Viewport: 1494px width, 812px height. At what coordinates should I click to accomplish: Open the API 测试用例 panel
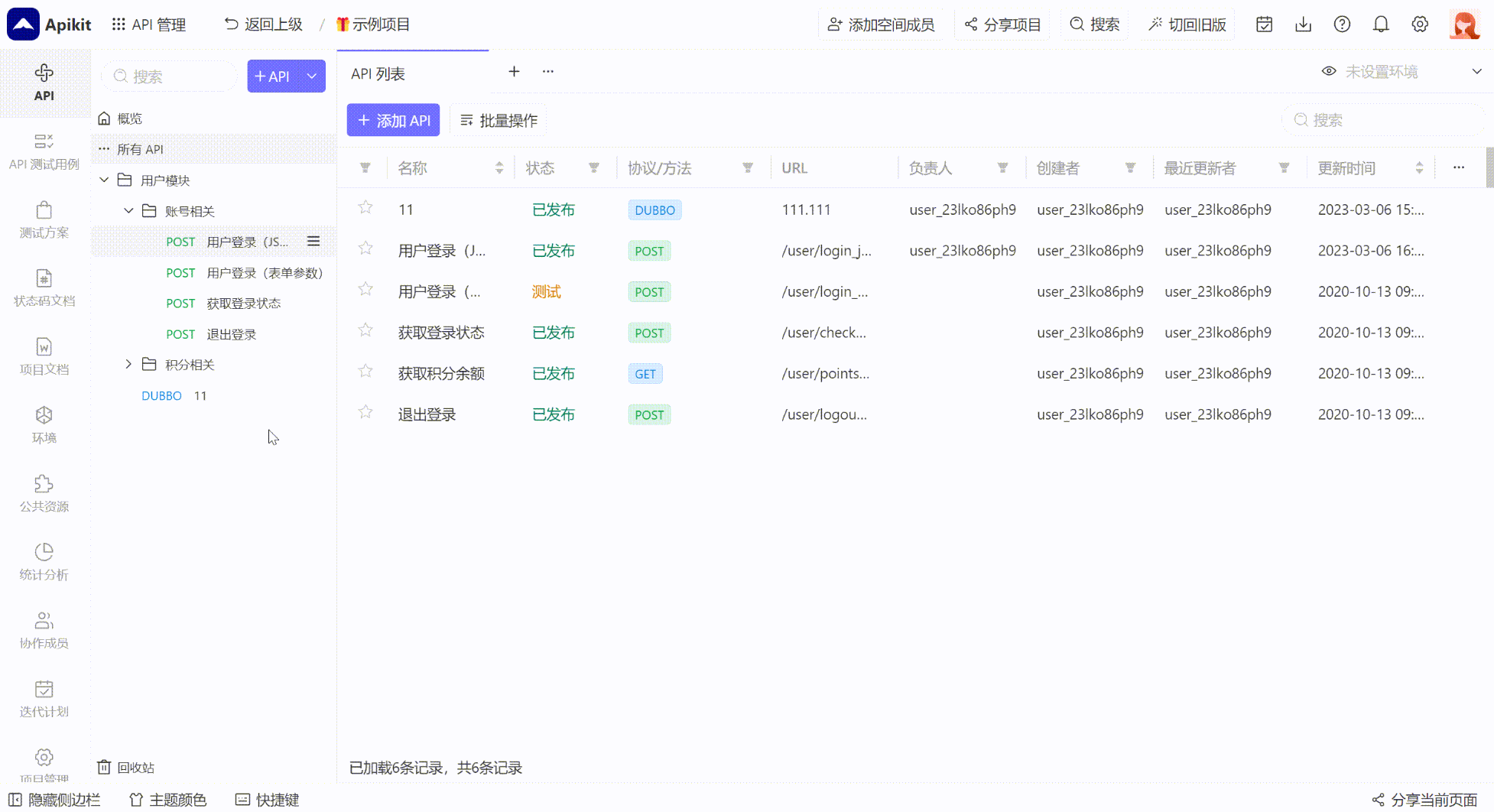(44, 150)
